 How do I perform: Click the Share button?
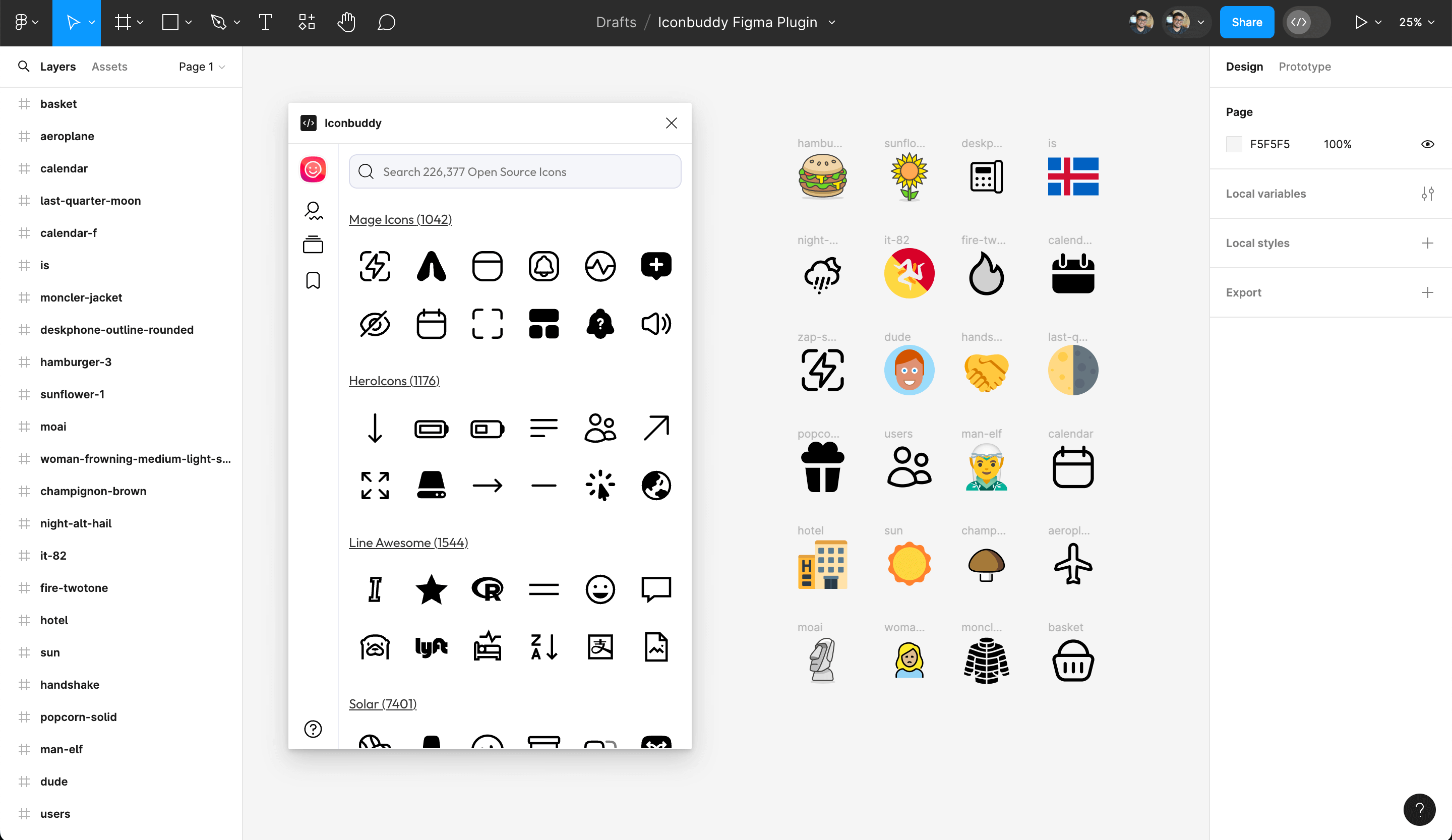pos(1246,22)
